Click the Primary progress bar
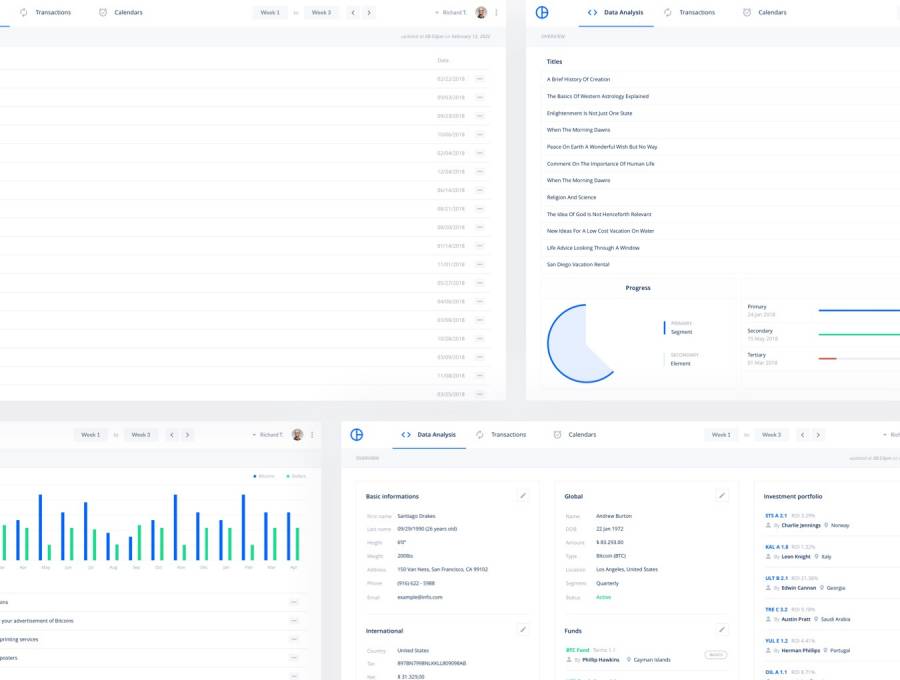 (x=858, y=310)
